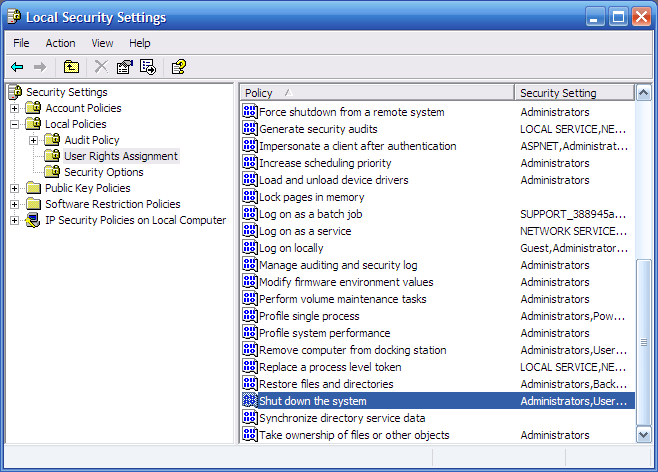Screen dimensions: 658x472
Task: Click the vertical scrollbar up arrow
Action: click(643, 93)
